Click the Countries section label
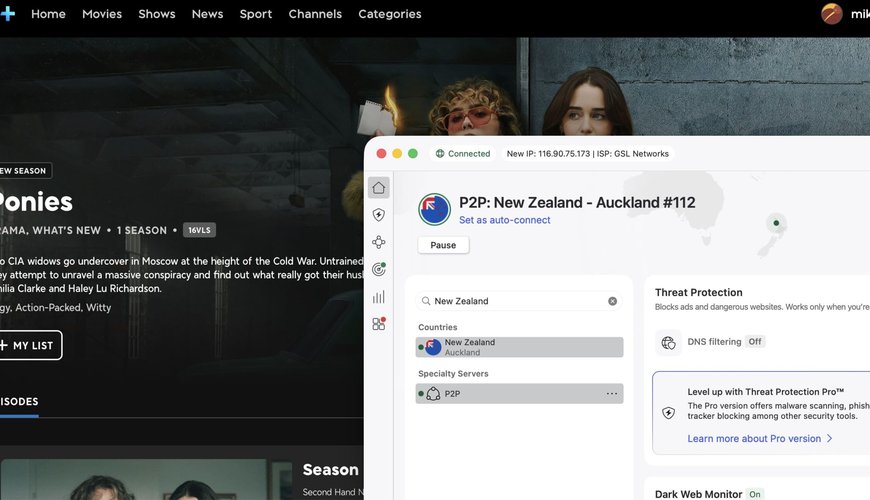 (x=438, y=327)
